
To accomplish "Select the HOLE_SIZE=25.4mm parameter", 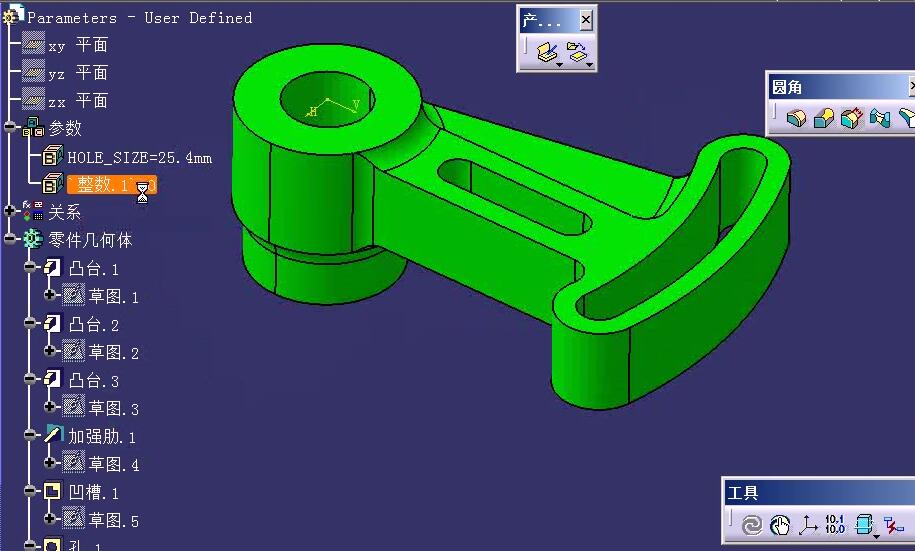I will tap(139, 158).
